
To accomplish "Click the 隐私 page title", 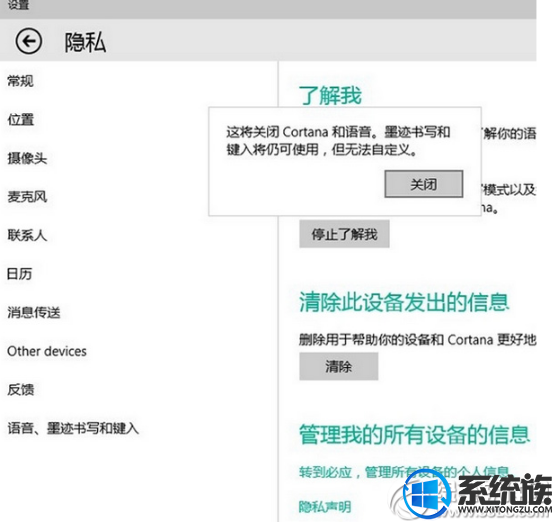I will tap(85, 42).
